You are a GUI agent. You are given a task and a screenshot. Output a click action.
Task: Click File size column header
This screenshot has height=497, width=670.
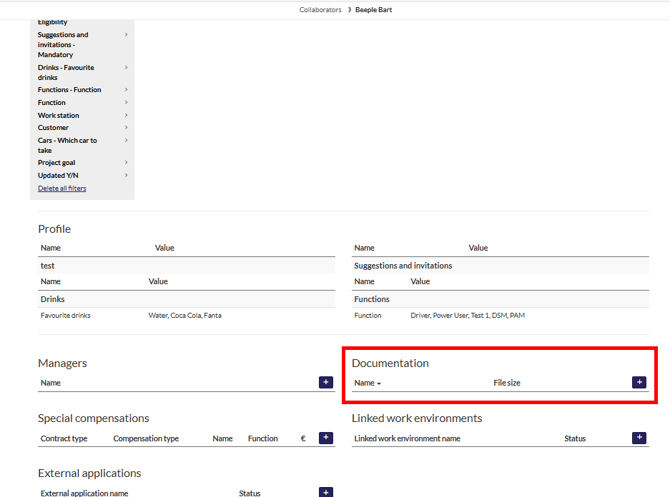pyautogui.click(x=507, y=383)
